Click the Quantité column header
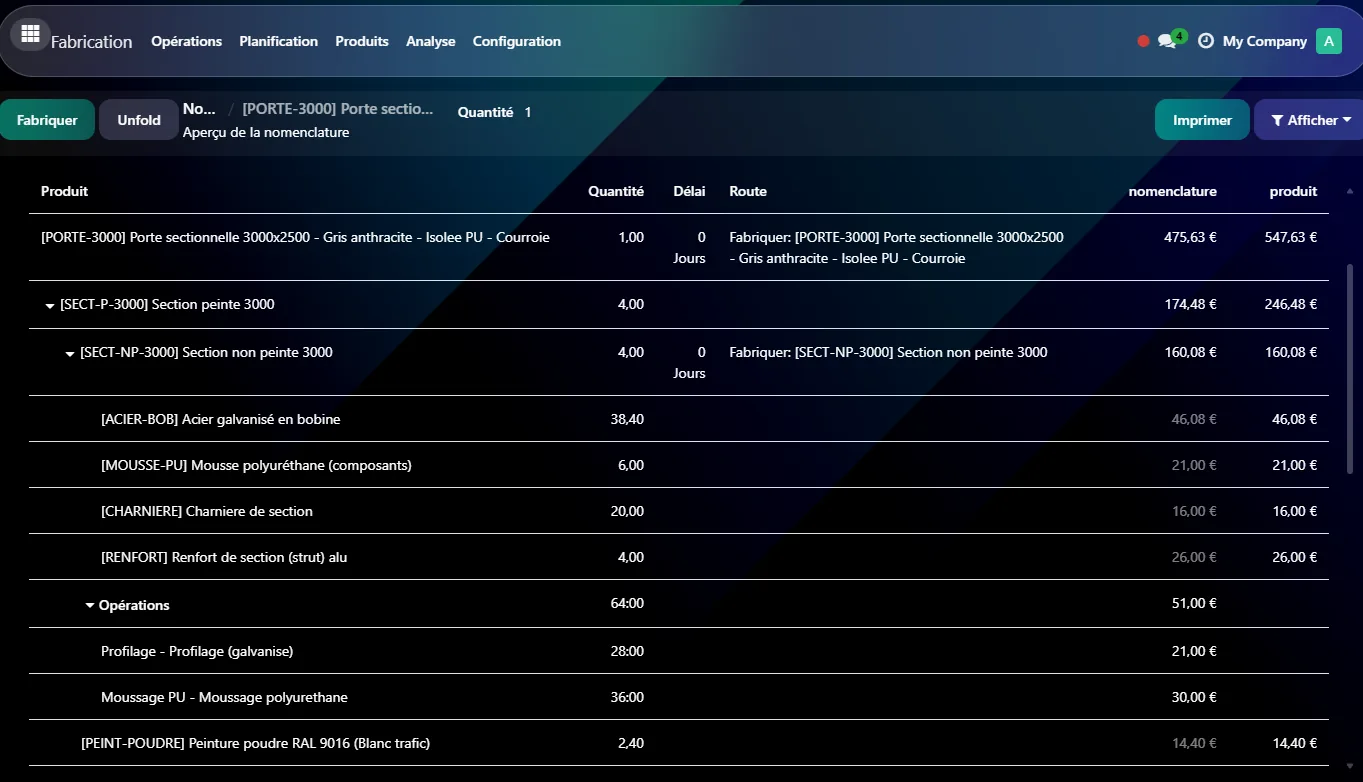Image resolution: width=1363 pixels, height=782 pixels. [616, 191]
